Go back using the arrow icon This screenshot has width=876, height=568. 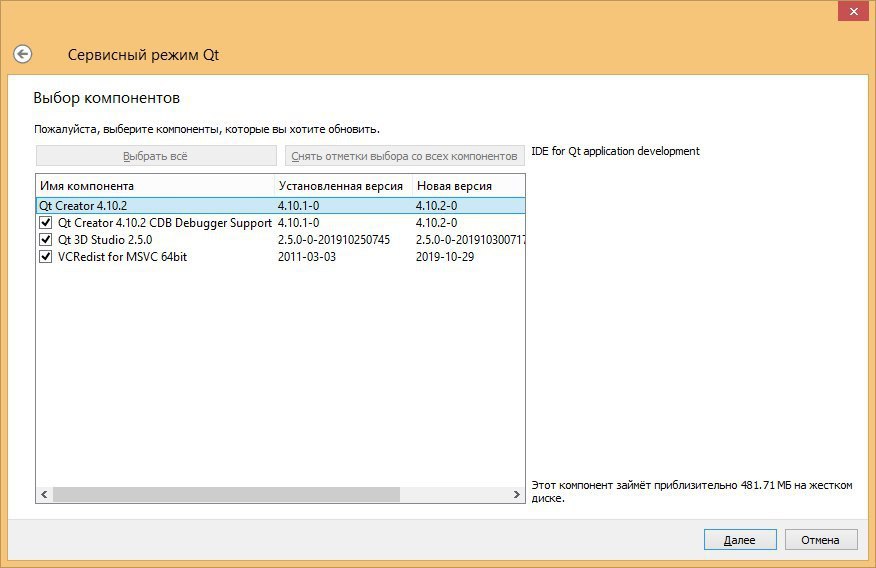(22, 54)
